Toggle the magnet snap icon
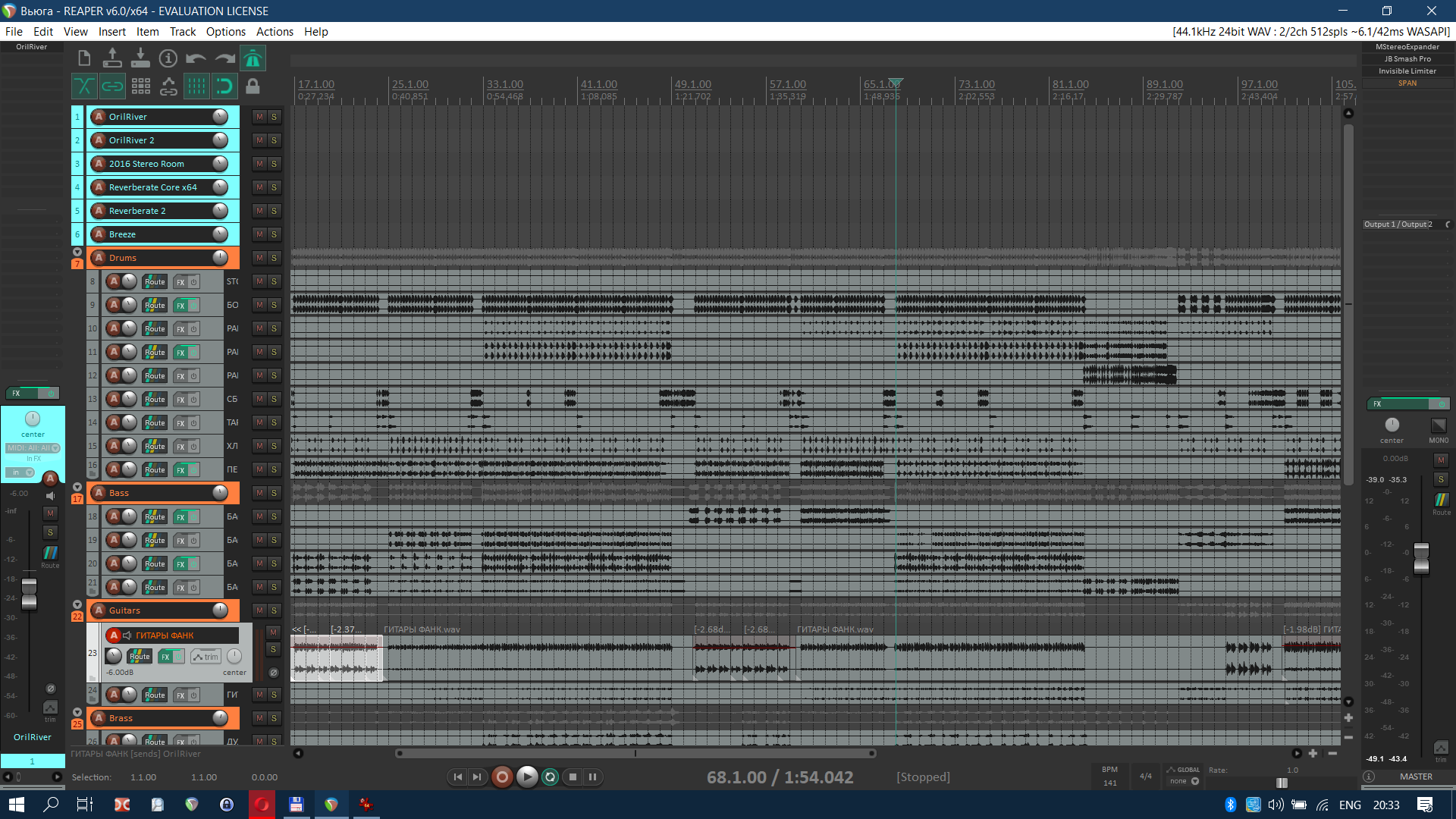The height and width of the screenshot is (819, 1456). (224, 86)
